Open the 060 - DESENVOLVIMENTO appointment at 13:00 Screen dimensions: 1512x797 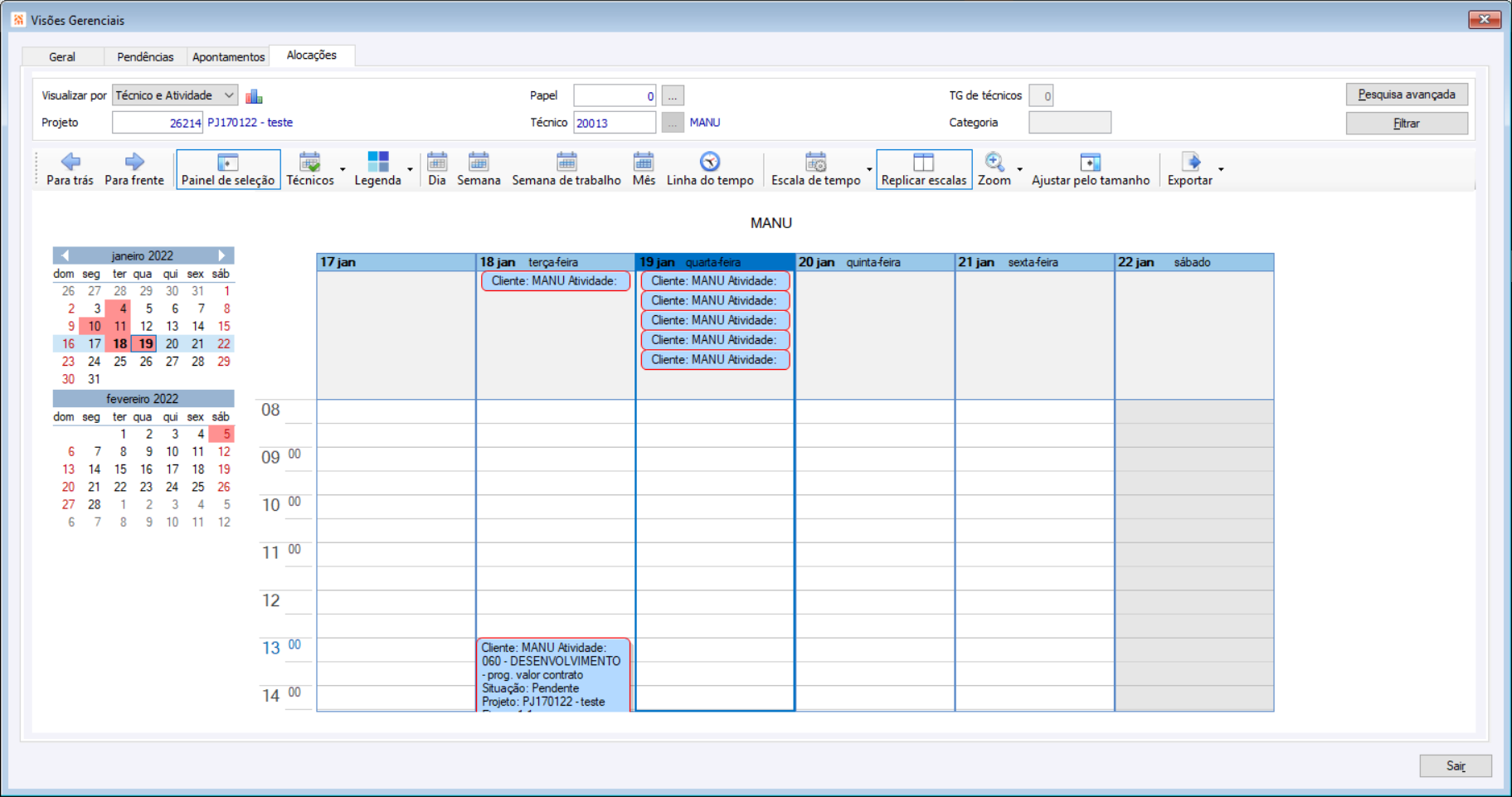point(553,674)
